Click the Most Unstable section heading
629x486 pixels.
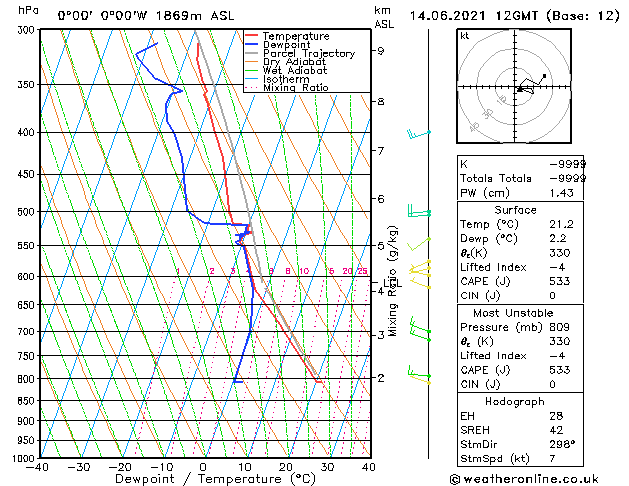pyautogui.click(x=513, y=313)
